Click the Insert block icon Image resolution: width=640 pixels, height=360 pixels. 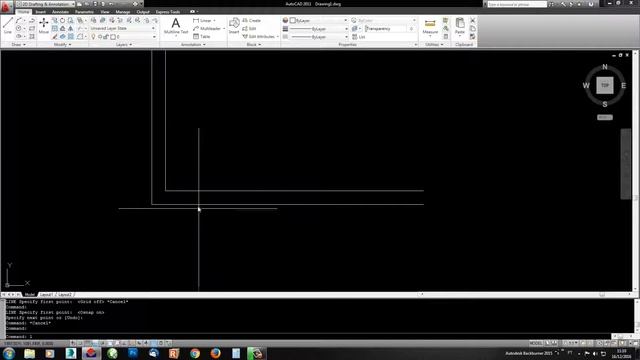click(x=234, y=25)
